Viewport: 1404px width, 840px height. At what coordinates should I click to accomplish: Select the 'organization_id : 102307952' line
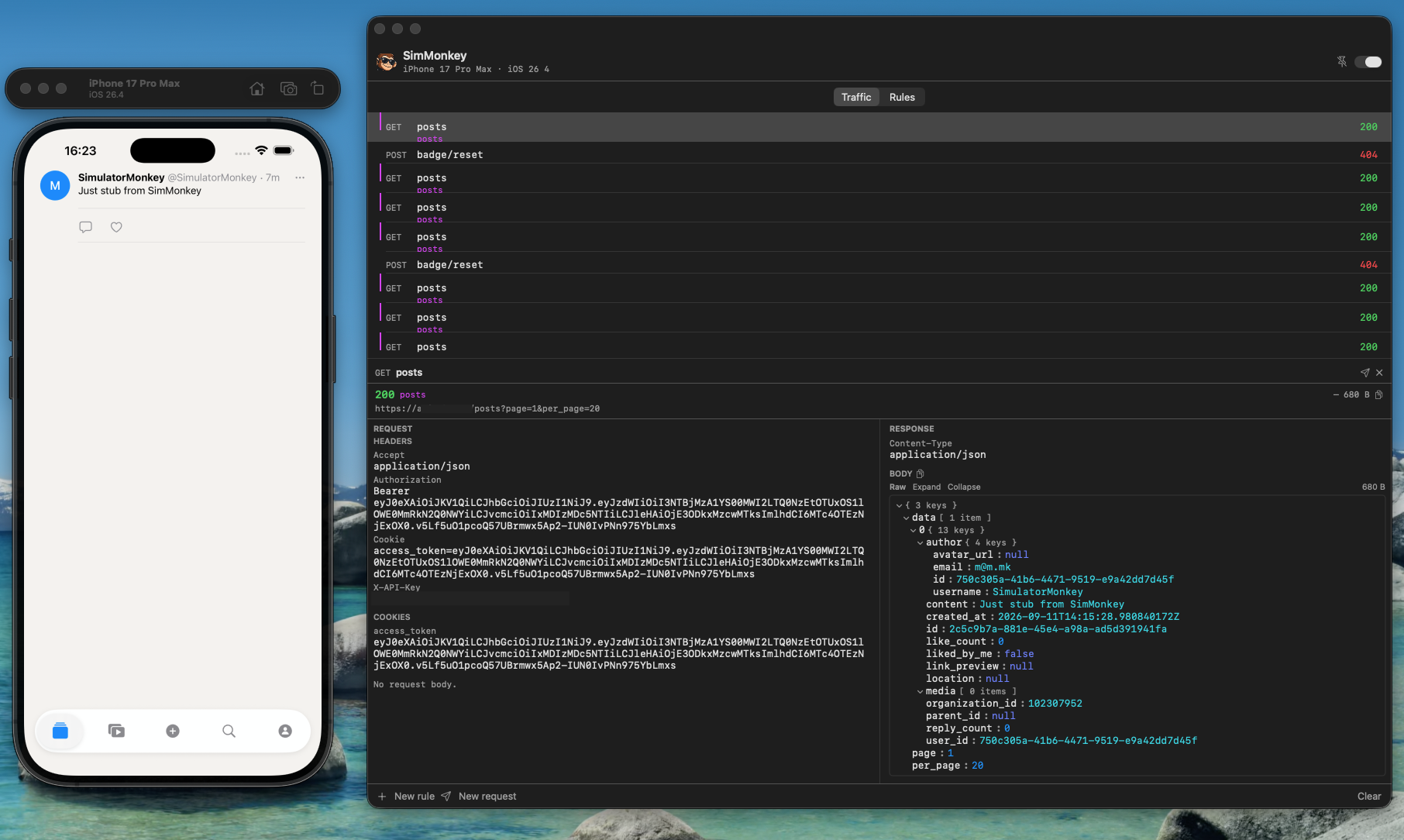(x=1004, y=704)
